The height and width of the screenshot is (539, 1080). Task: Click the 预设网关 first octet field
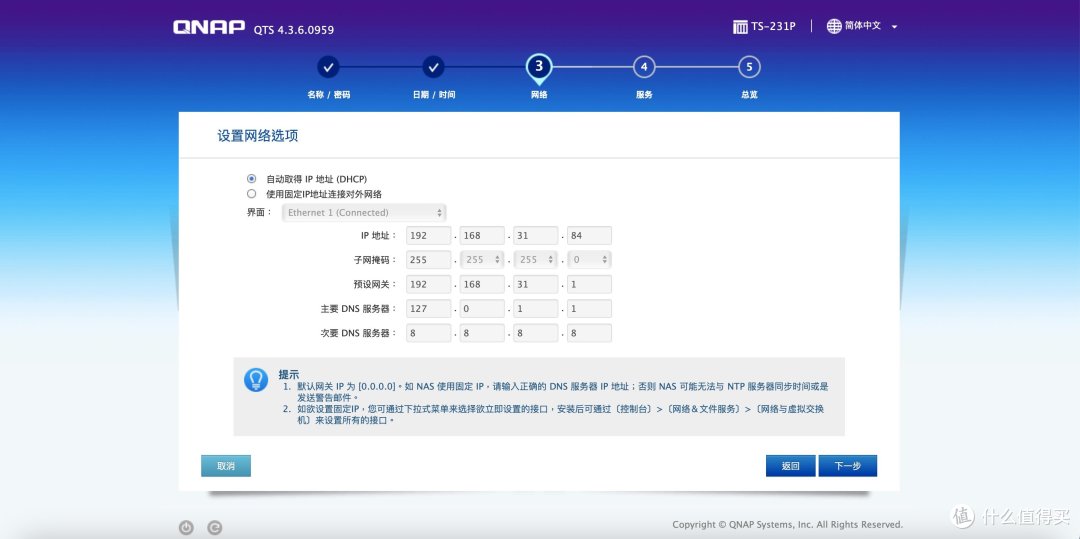coord(428,284)
